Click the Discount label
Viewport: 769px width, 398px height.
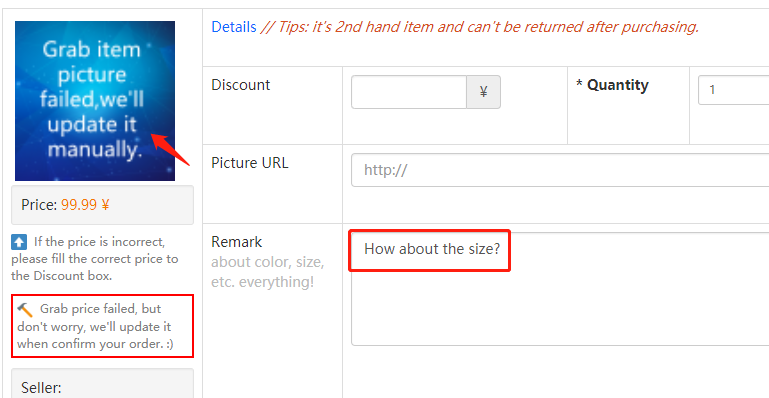click(241, 85)
